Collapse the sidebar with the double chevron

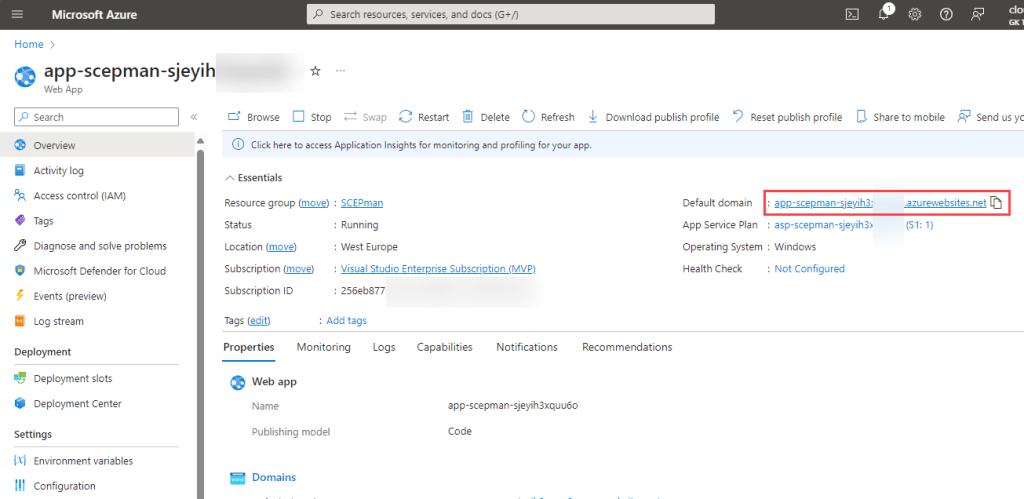point(194,117)
